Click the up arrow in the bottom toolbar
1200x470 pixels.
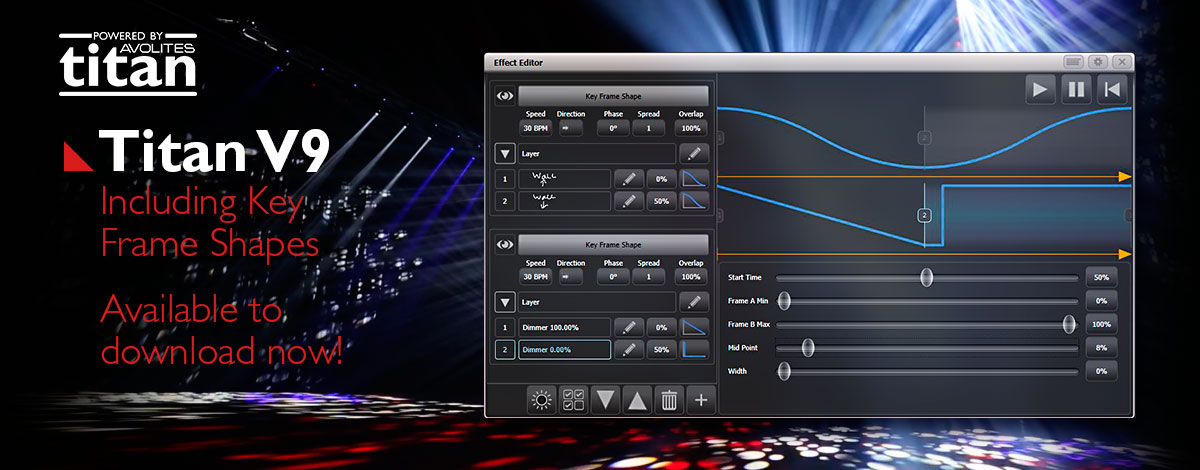pos(638,401)
